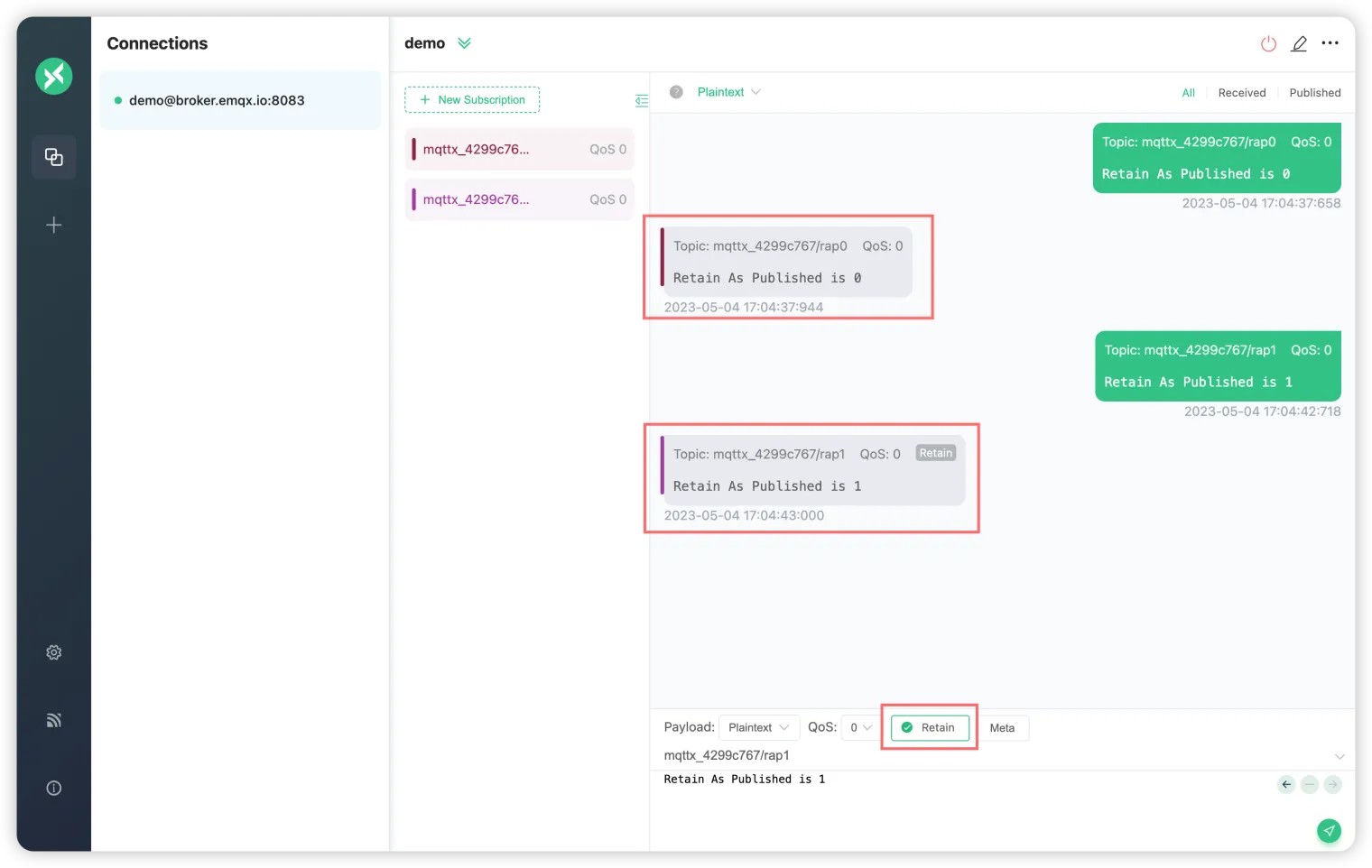The image size is (1372, 868).
Task: Click the MQTTX logo icon
Action: point(54,76)
